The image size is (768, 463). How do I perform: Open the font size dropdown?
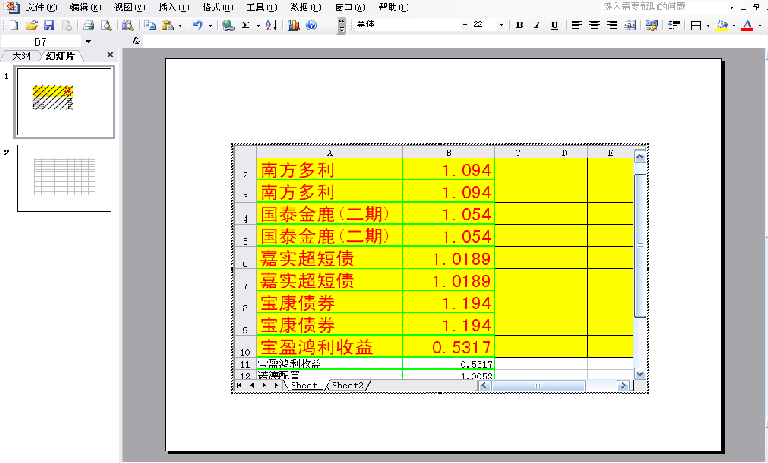click(x=501, y=25)
